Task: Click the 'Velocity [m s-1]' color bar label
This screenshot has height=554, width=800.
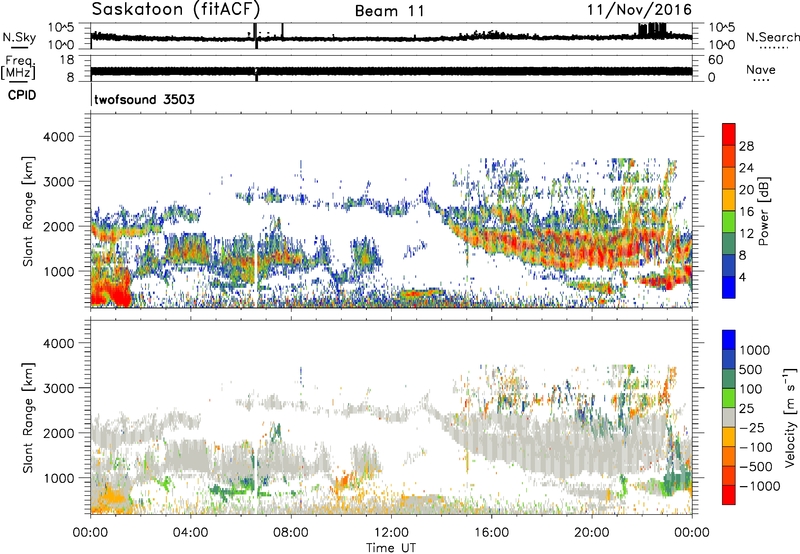Action: click(790, 417)
